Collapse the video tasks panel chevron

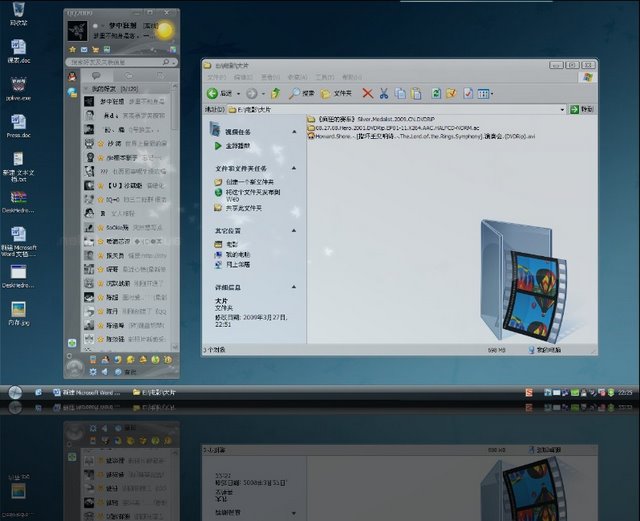coord(294,132)
